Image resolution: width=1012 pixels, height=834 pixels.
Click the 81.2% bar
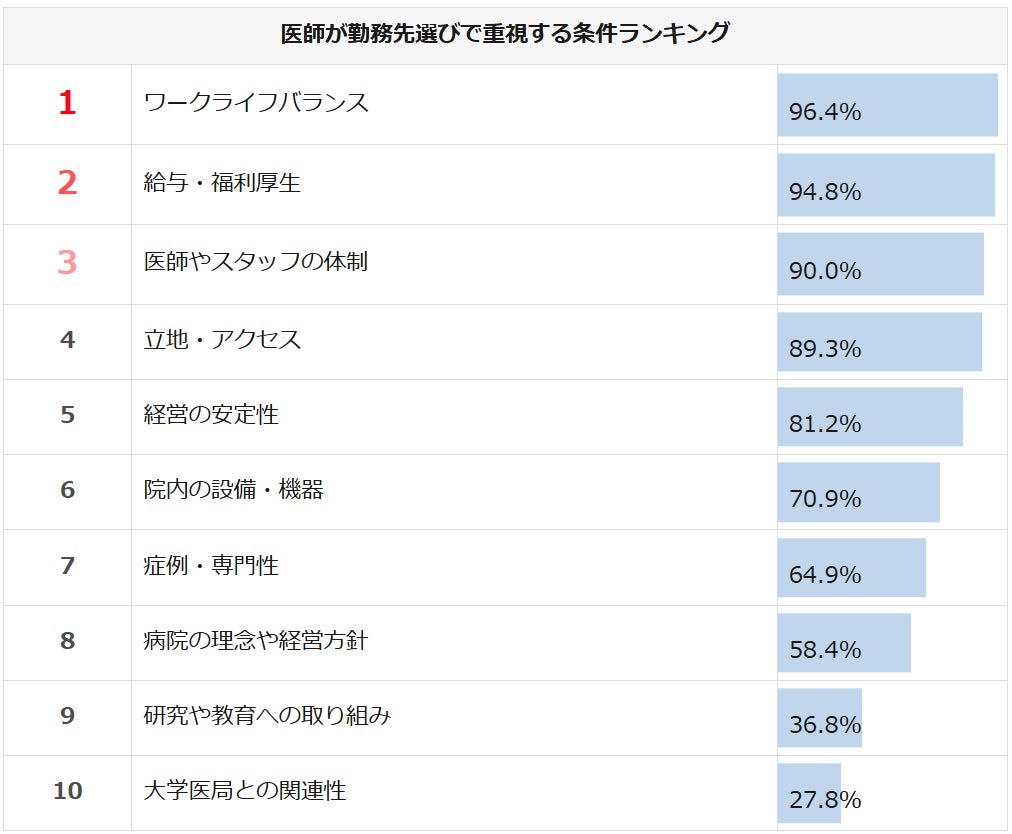coord(870,417)
